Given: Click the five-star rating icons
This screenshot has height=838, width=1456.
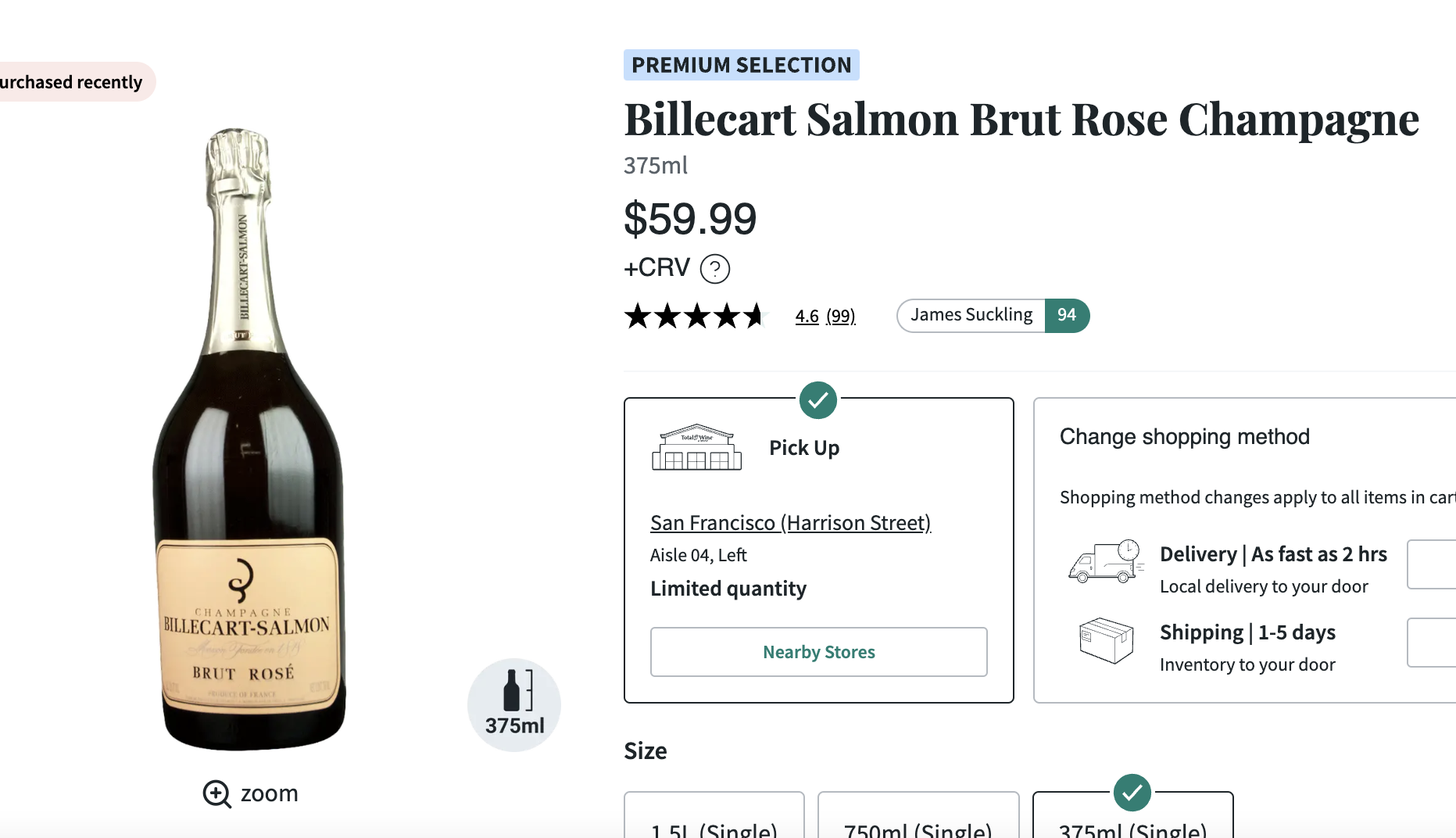Looking at the screenshot, I should click(694, 316).
